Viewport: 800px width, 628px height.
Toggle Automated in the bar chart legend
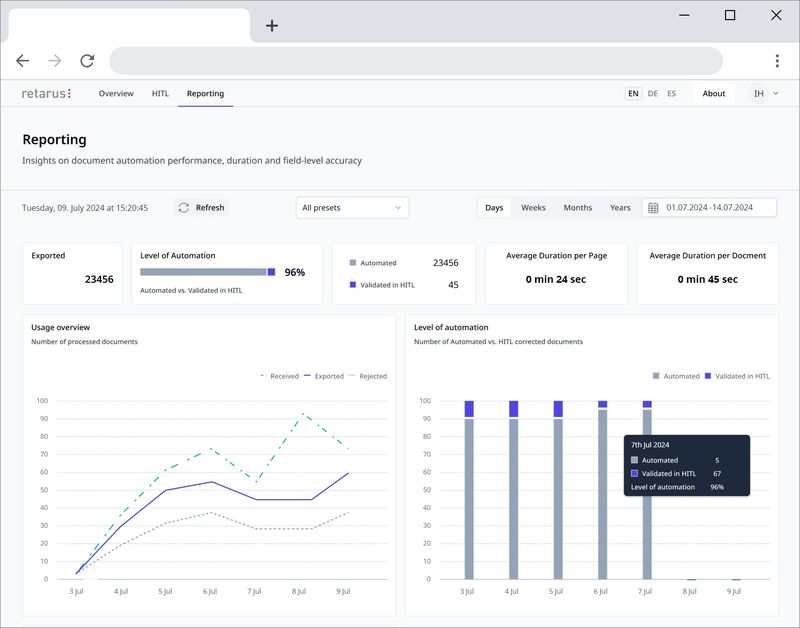point(676,376)
